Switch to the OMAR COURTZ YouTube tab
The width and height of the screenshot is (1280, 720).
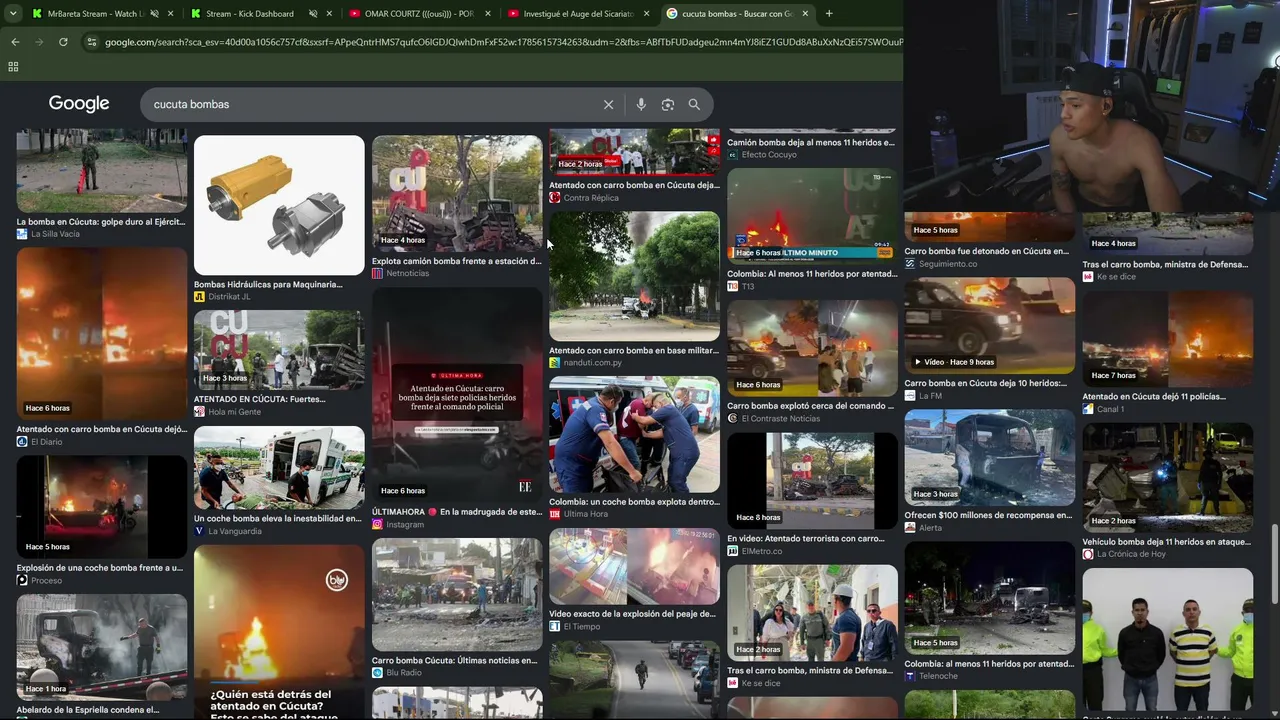(x=420, y=14)
